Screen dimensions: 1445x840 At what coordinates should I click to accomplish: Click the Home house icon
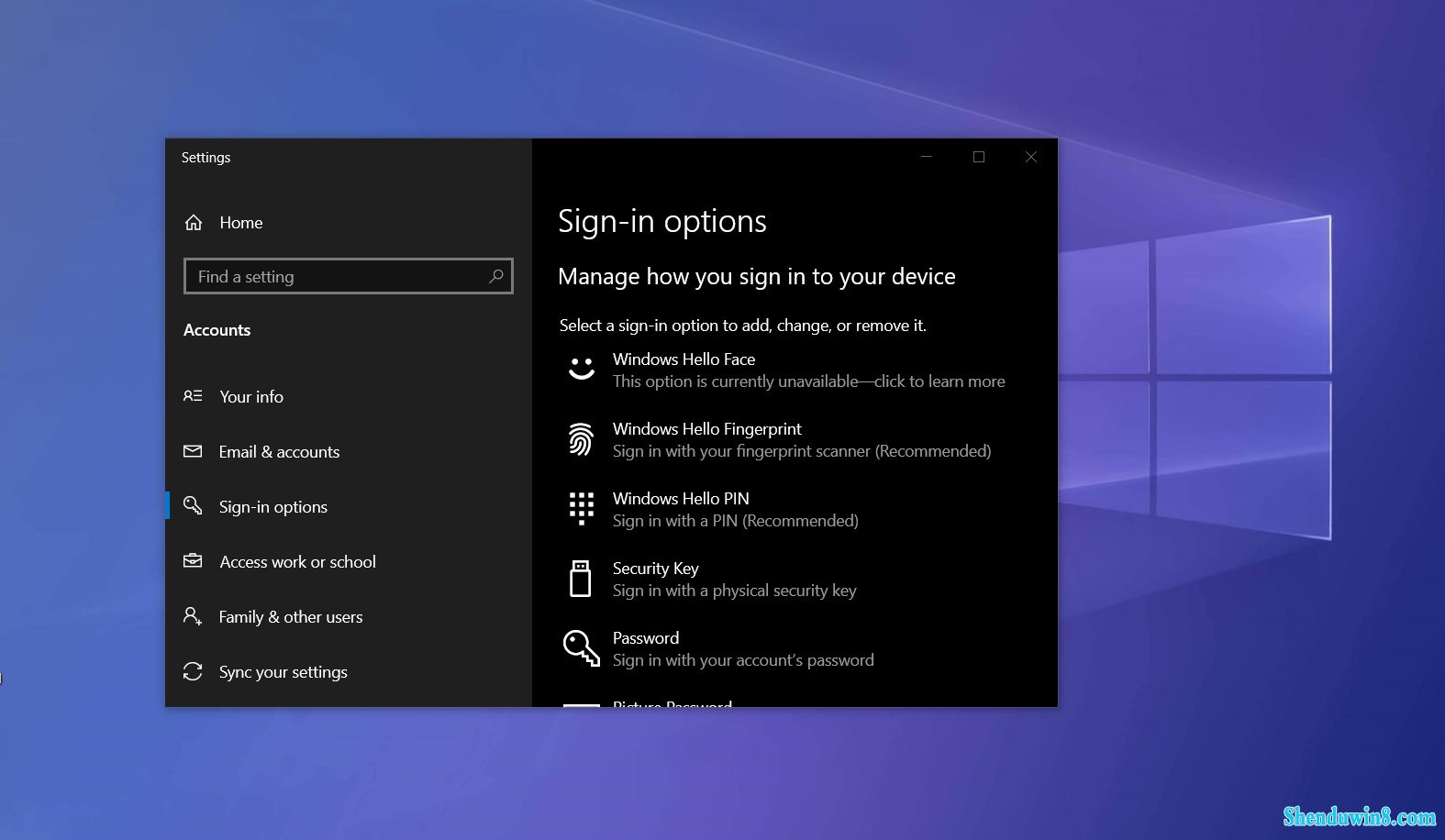(194, 222)
